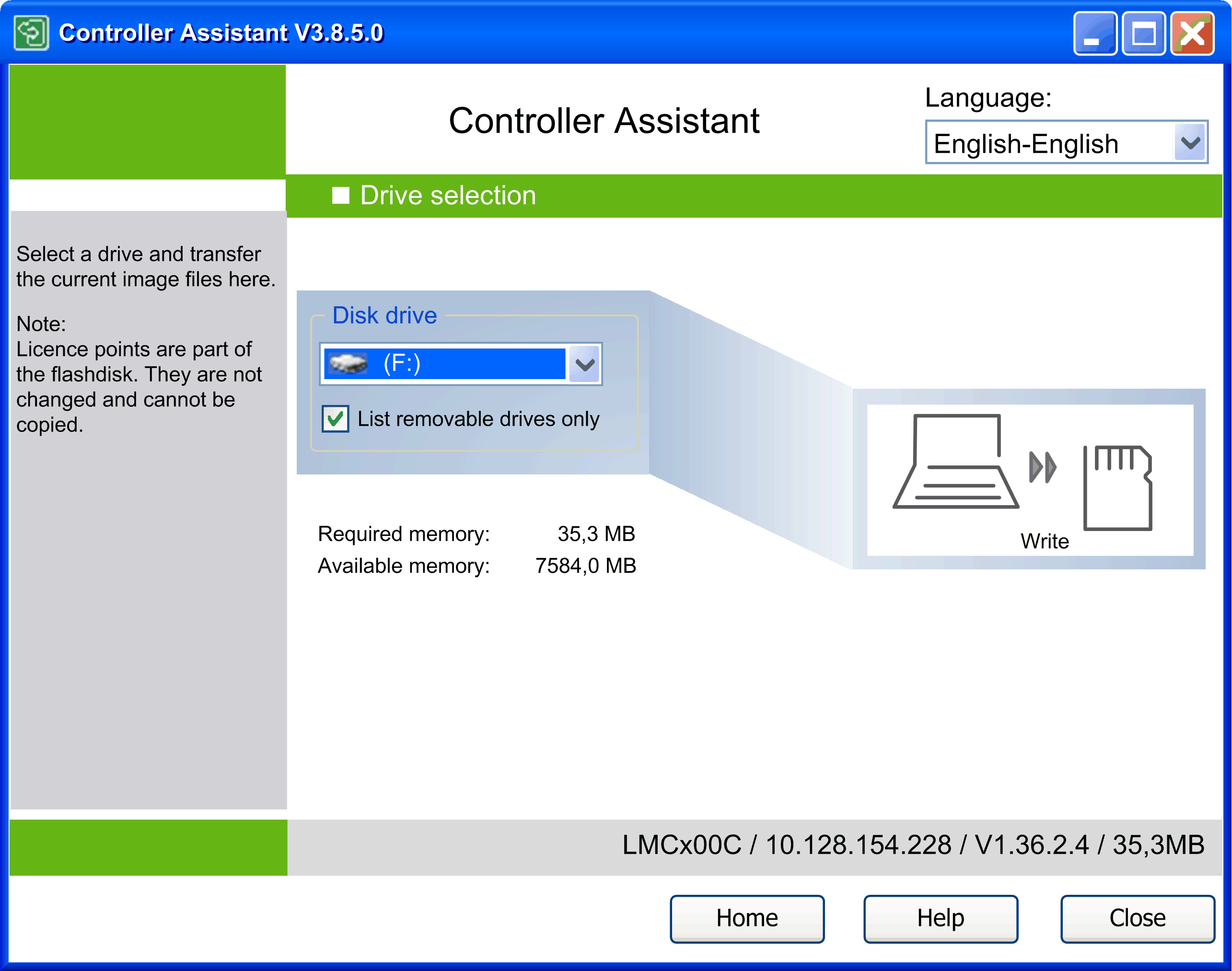Click the Drive selection header
The width and height of the screenshot is (1232, 971).
(x=448, y=196)
